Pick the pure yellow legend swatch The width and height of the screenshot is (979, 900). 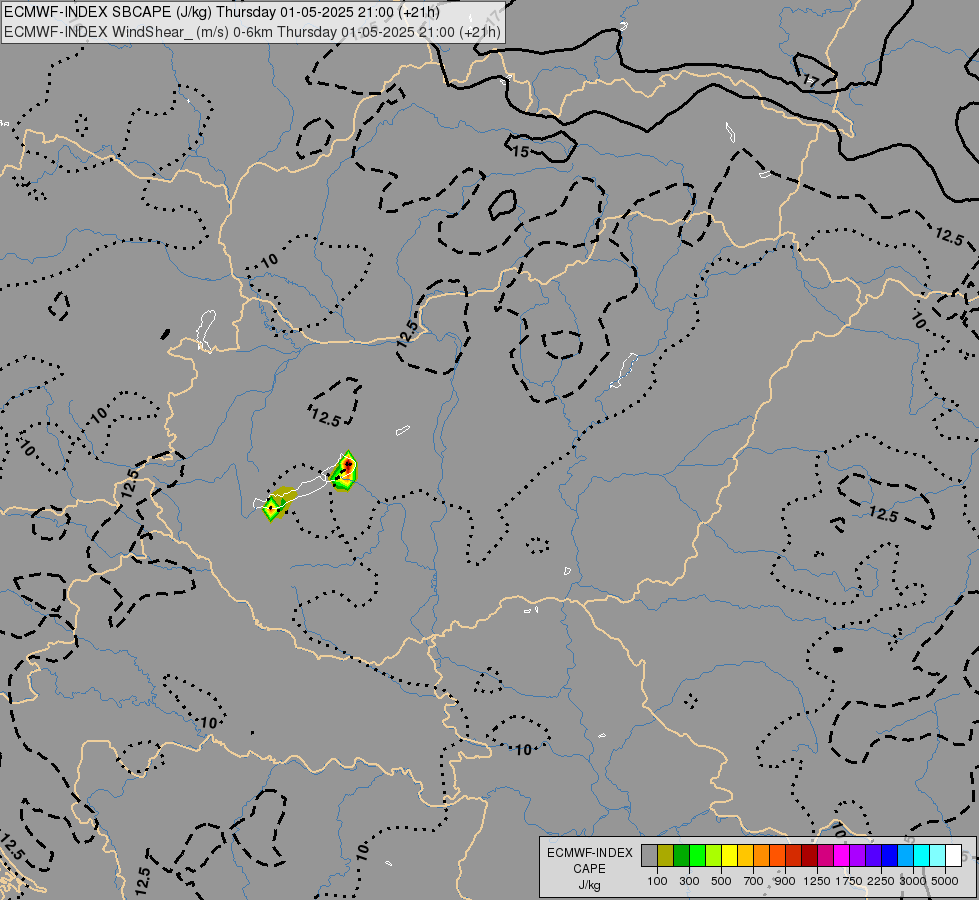(729, 855)
